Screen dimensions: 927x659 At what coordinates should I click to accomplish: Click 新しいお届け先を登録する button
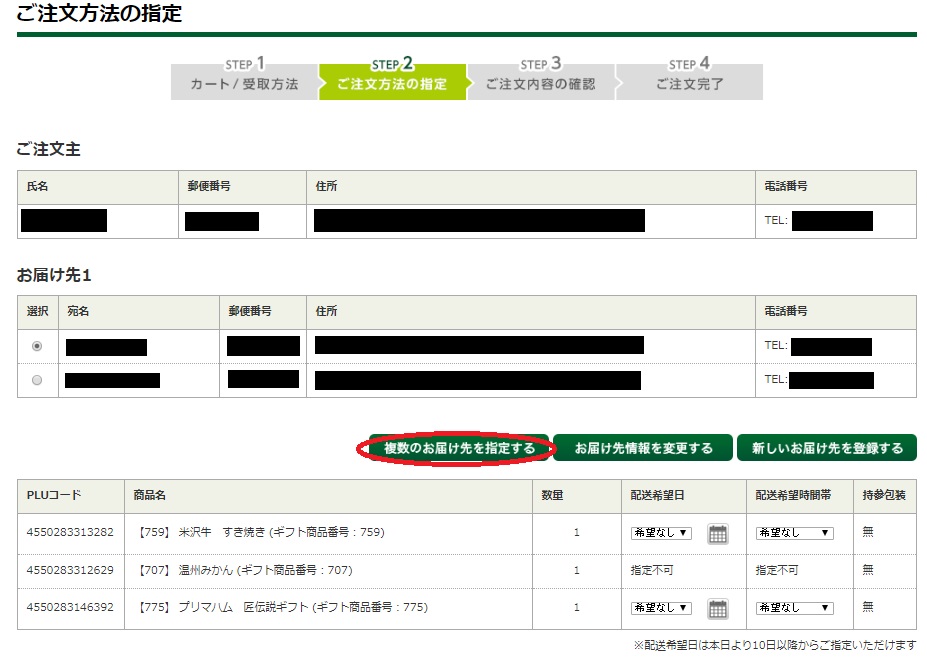[x=827, y=448]
